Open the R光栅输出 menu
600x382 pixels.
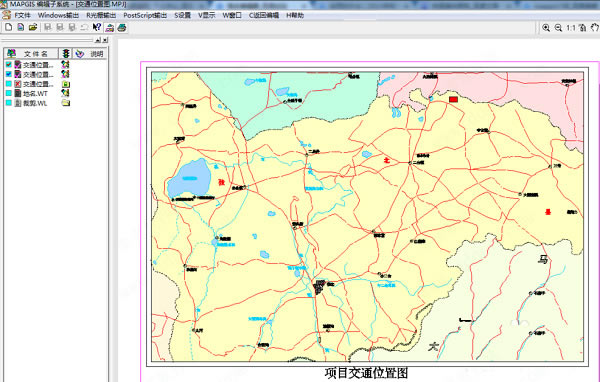101,15
